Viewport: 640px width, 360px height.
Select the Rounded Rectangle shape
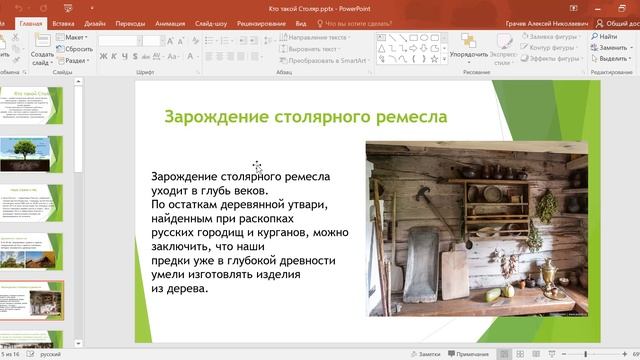(435, 38)
